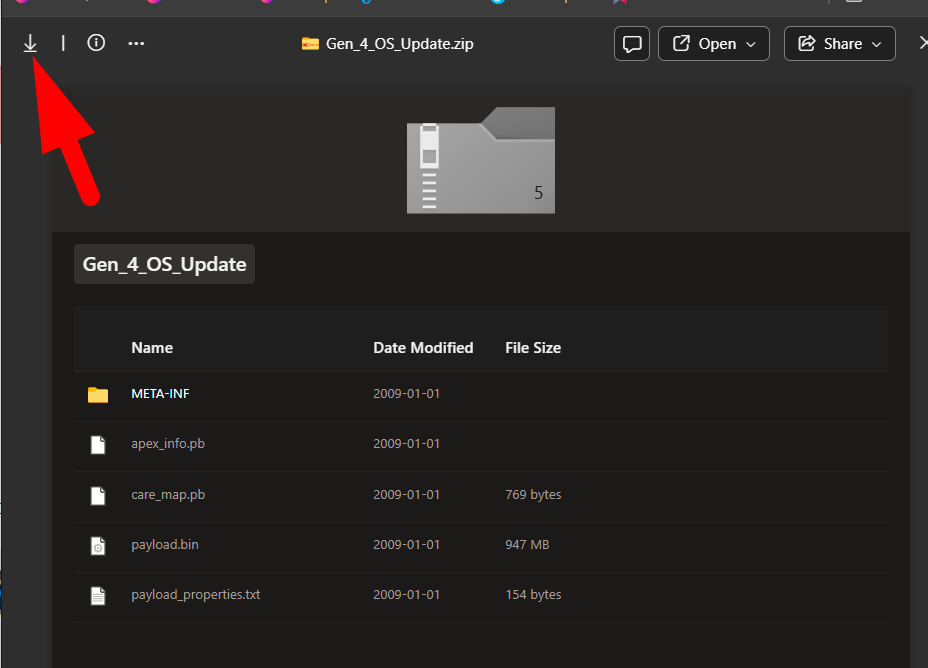The width and height of the screenshot is (928, 668).
Task: Click the care_map.pb file icon
Action: 98,495
